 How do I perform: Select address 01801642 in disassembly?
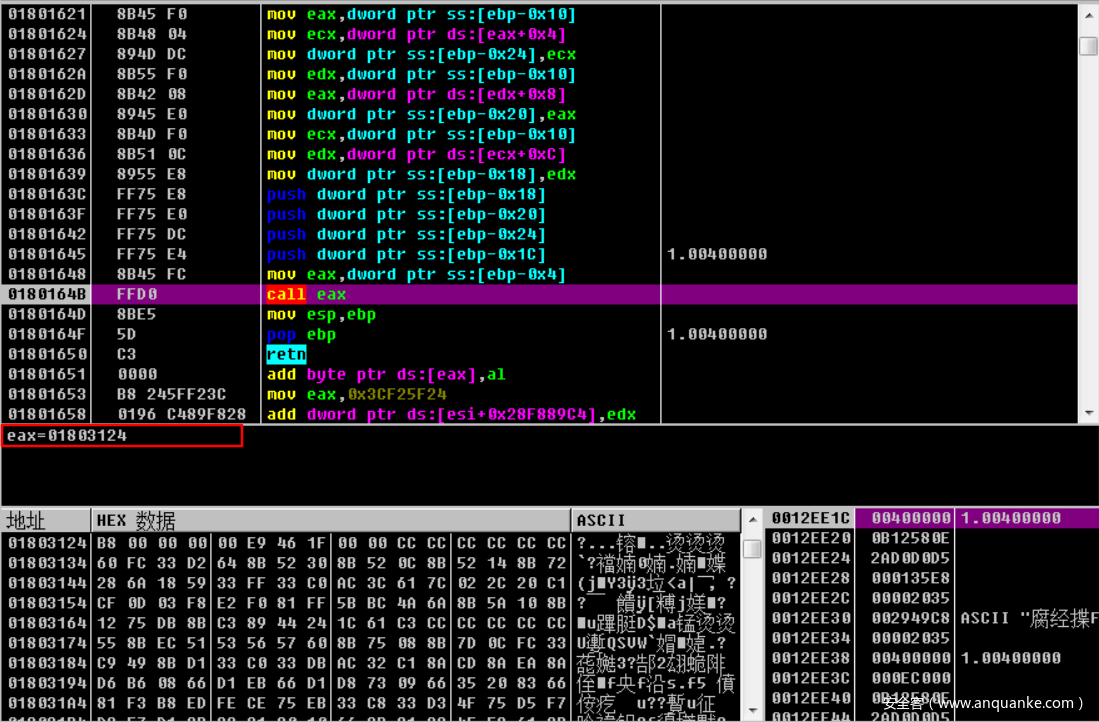(x=48, y=234)
